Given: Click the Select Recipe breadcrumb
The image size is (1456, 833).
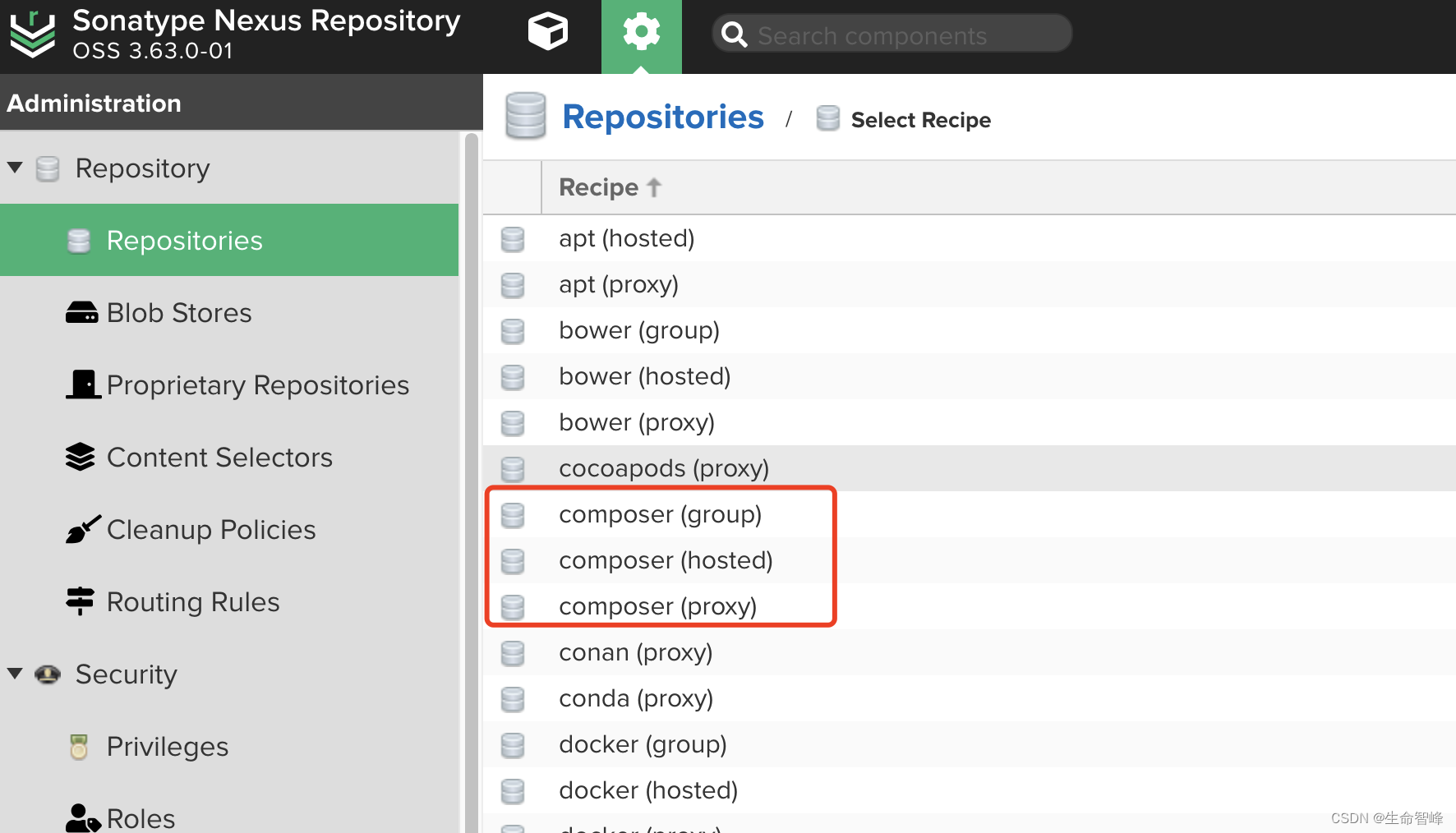Looking at the screenshot, I should (920, 120).
